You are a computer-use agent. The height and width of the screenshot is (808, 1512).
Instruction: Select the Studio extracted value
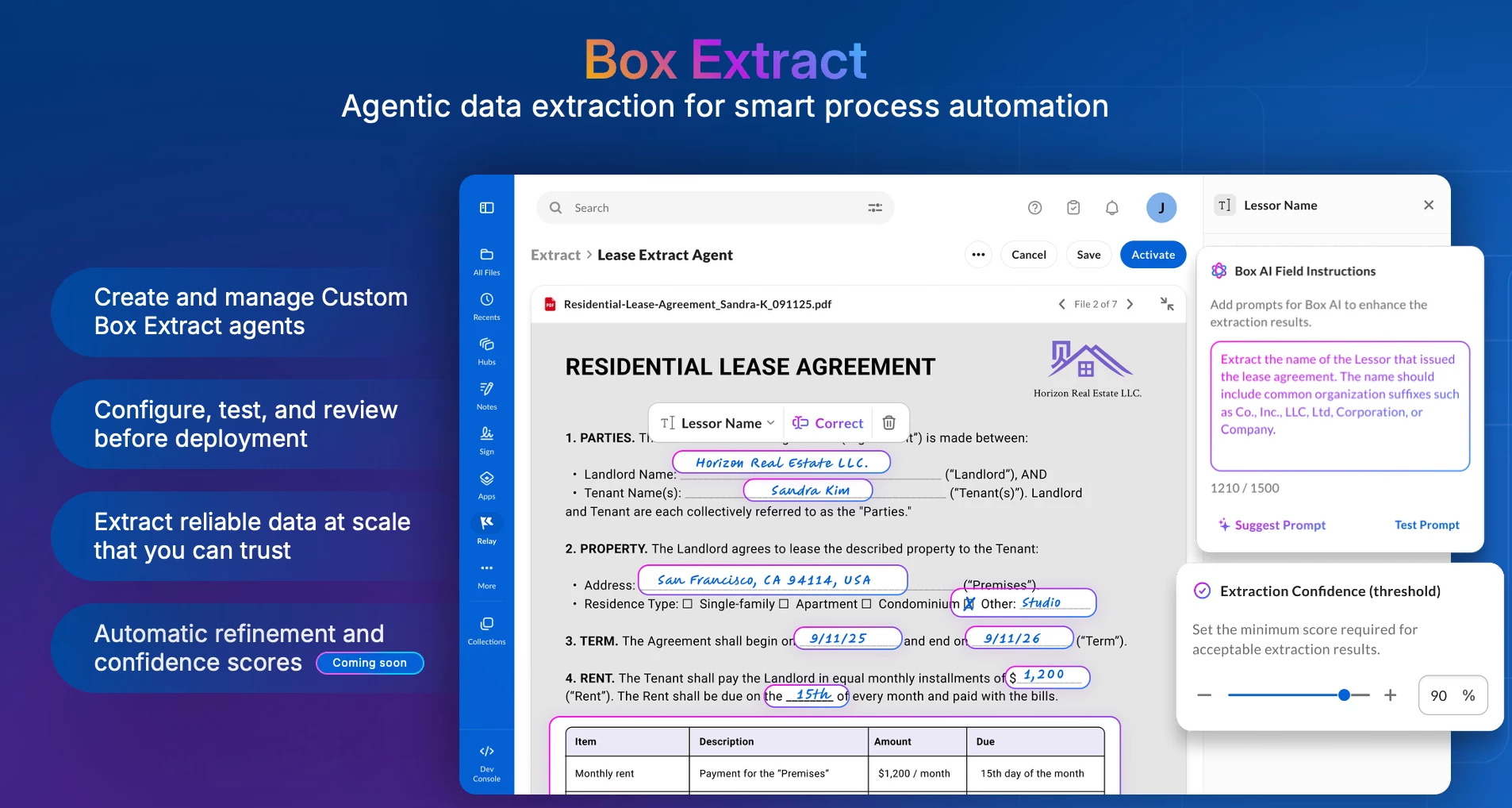coord(1042,602)
